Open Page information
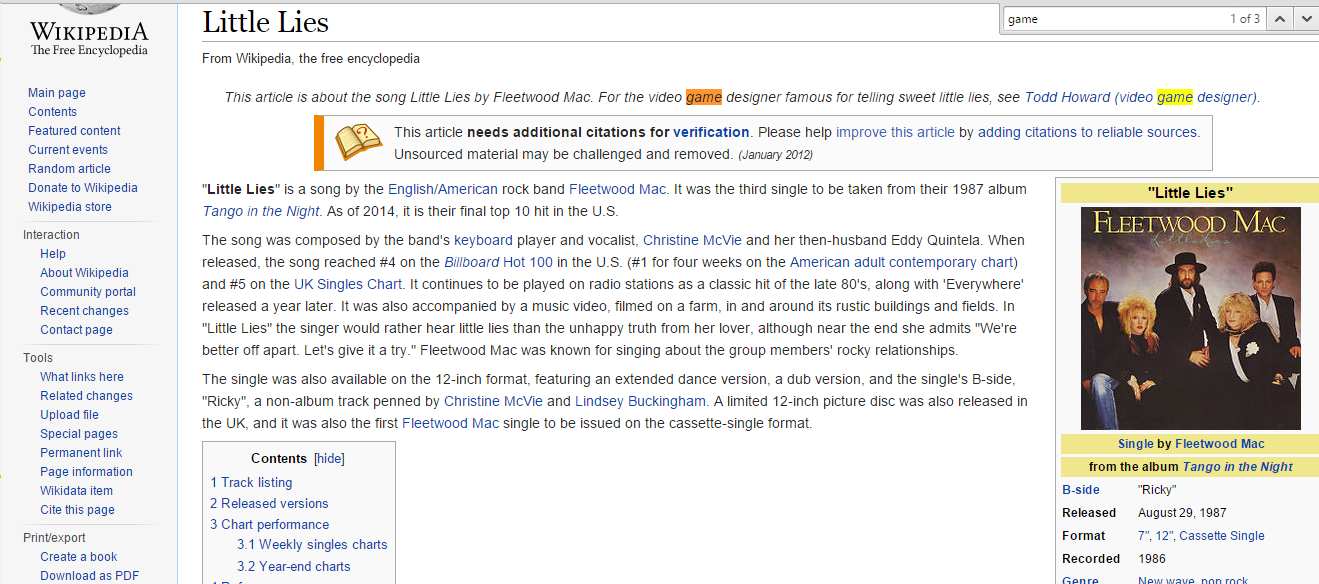This screenshot has height=584, width=1319. click(x=86, y=472)
